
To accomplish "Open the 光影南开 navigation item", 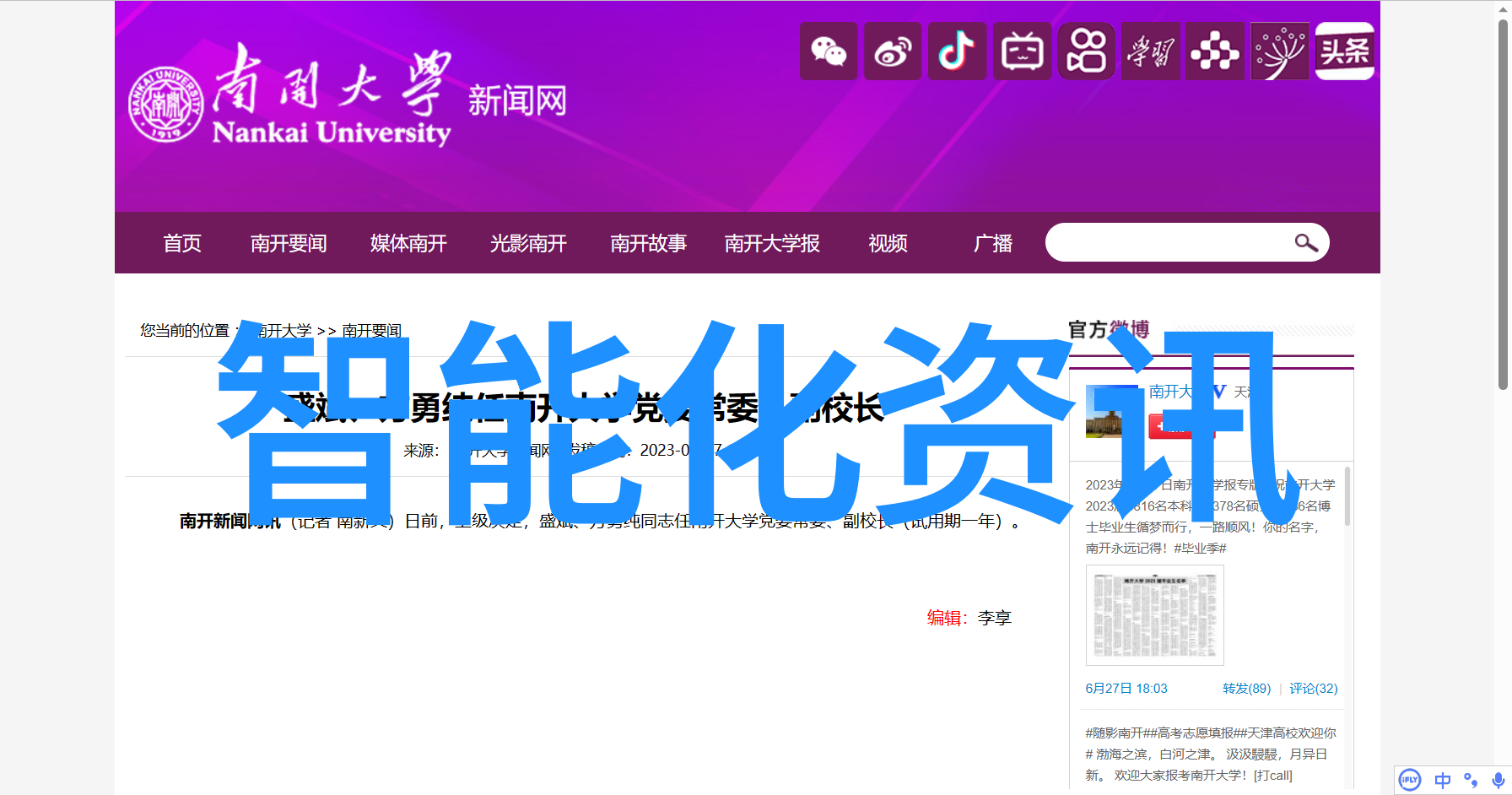I will 528,243.
